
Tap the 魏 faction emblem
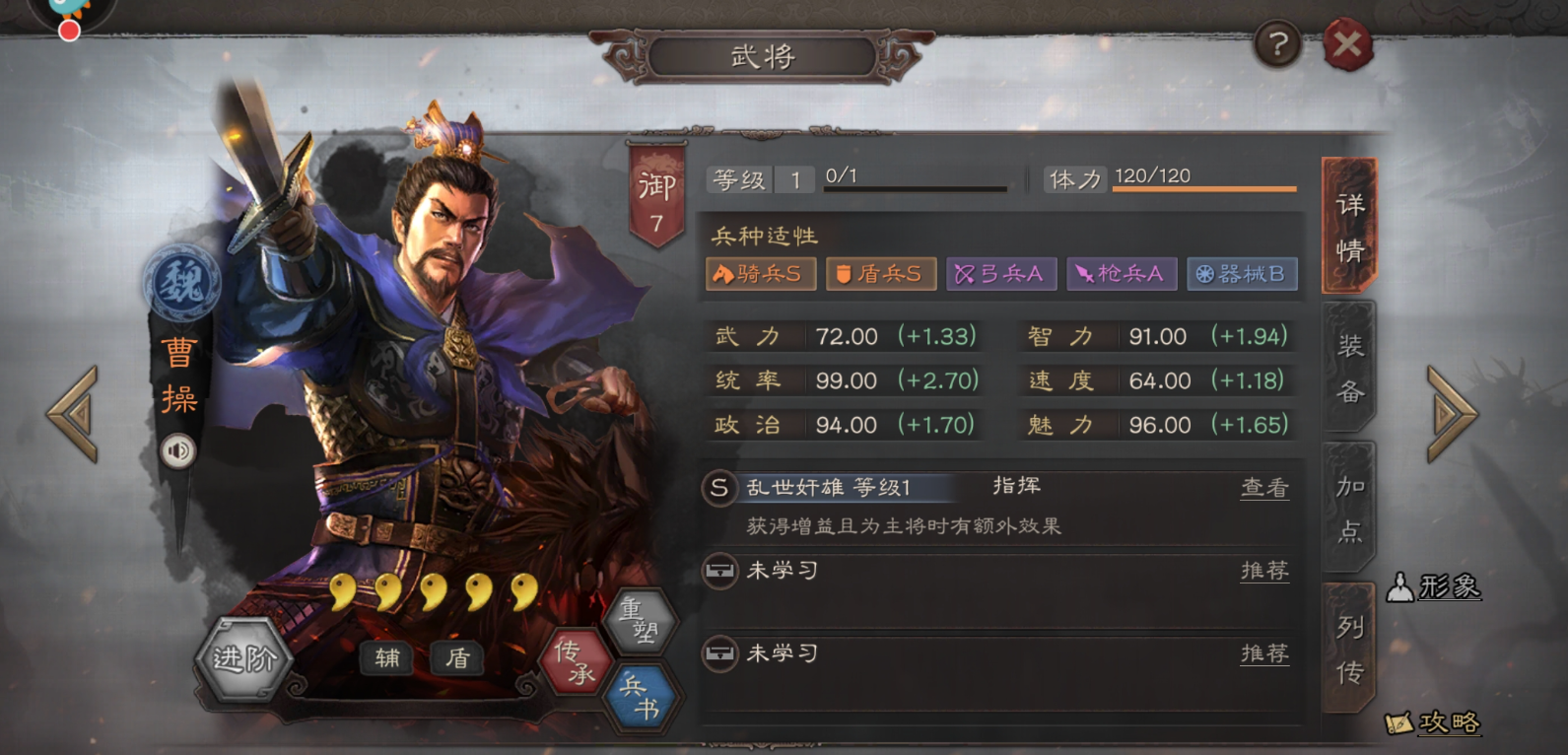tap(181, 284)
